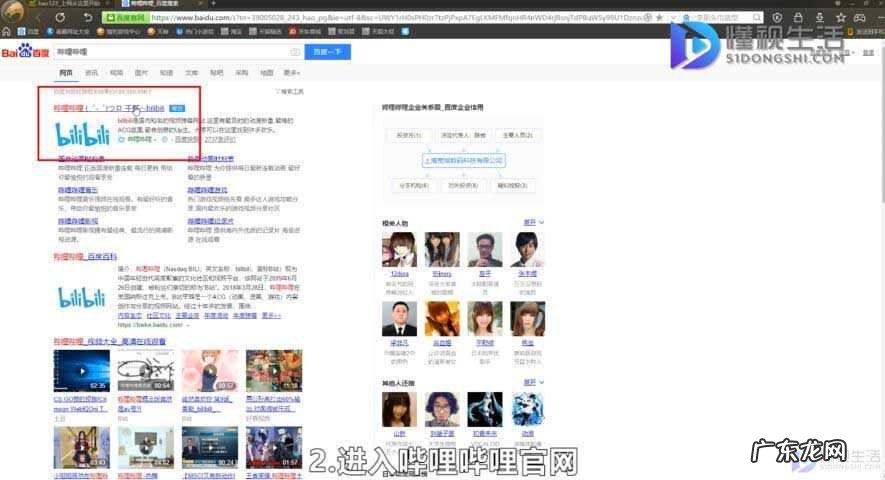Click 法定代表人 node in company chart
The image size is (885, 480).
click(x=463, y=136)
